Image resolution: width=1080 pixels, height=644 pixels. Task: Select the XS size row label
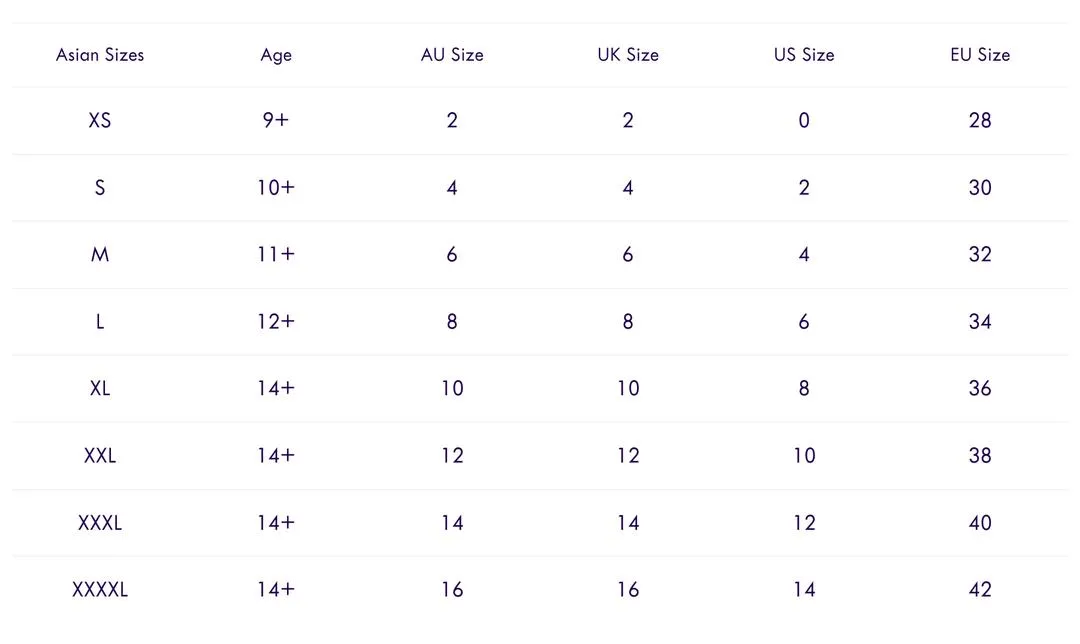click(x=100, y=120)
